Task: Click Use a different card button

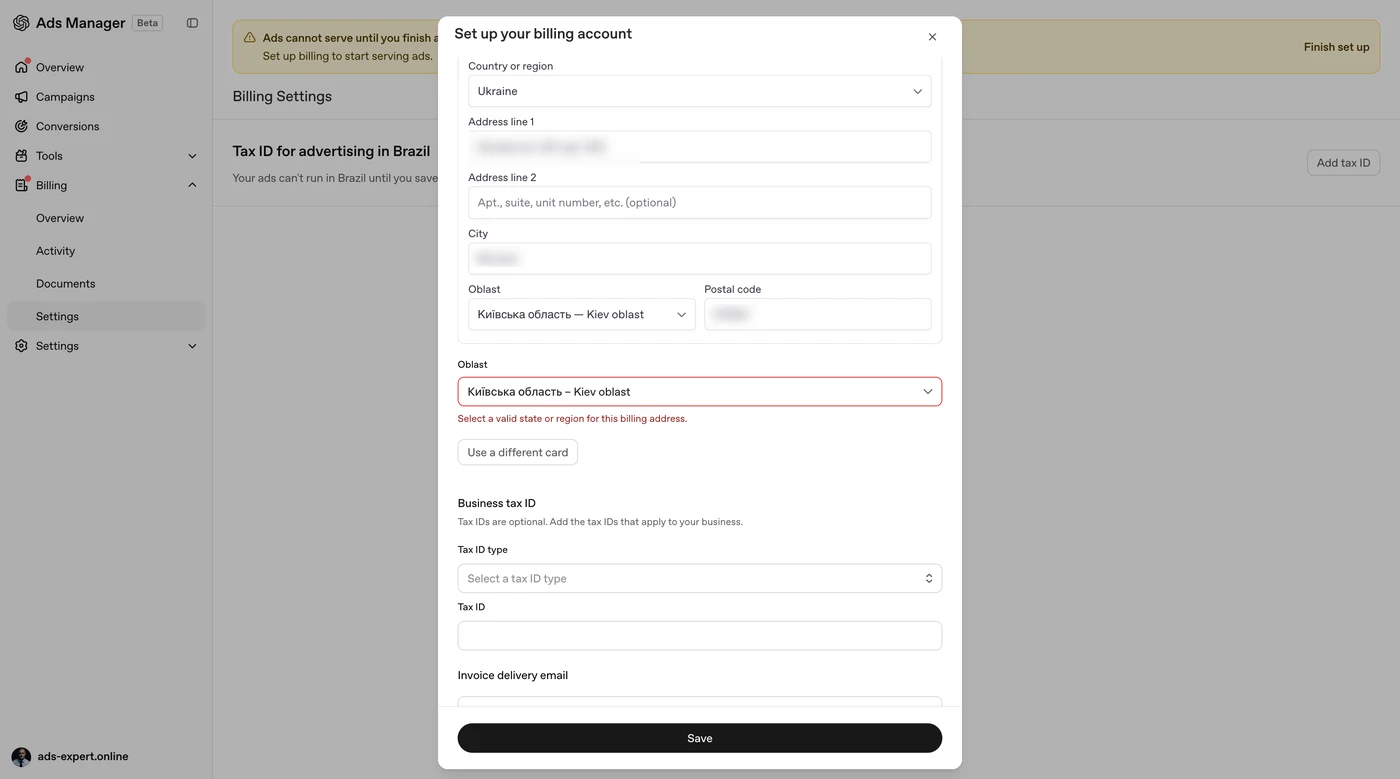Action: [x=518, y=452]
